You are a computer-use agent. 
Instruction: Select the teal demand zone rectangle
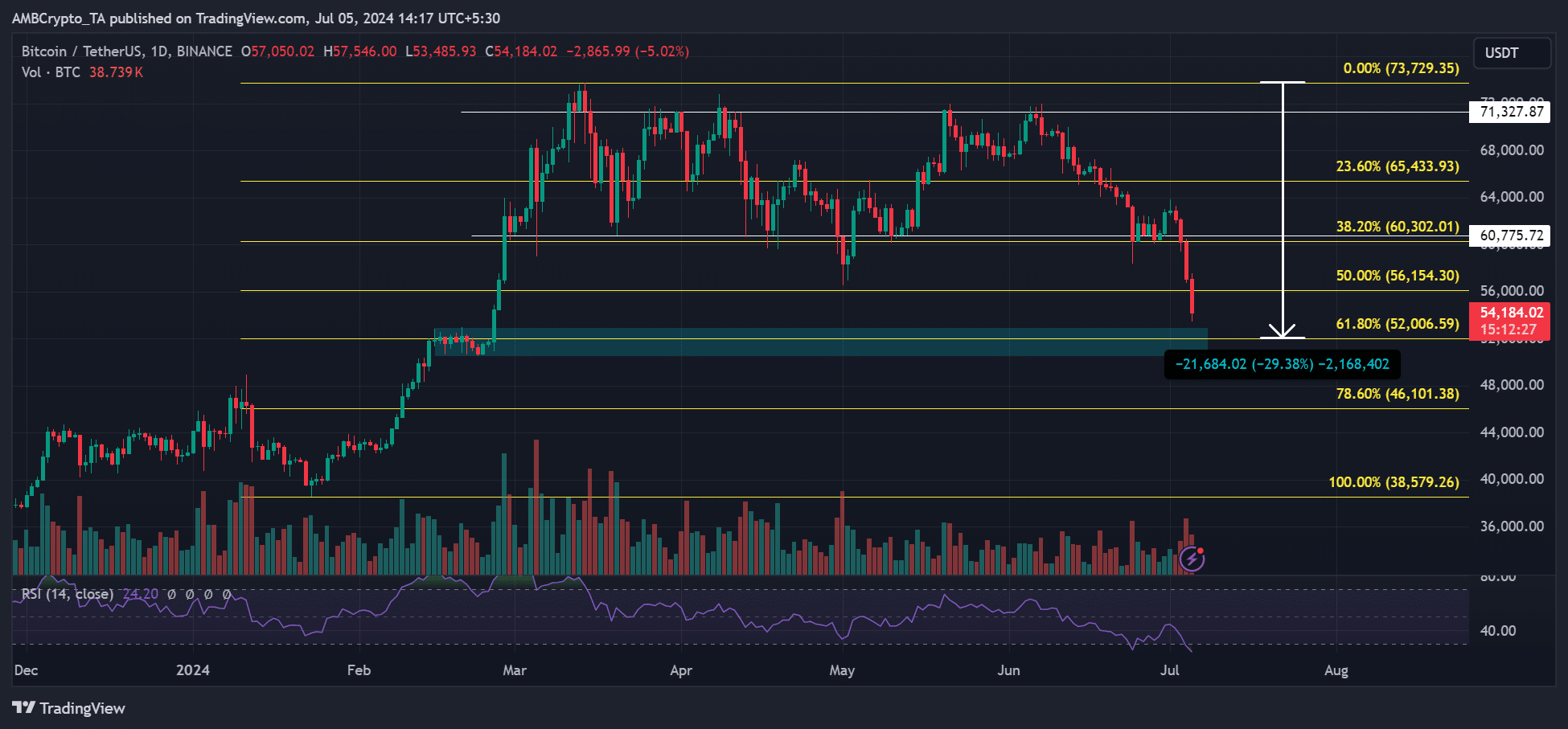[x=820, y=342]
